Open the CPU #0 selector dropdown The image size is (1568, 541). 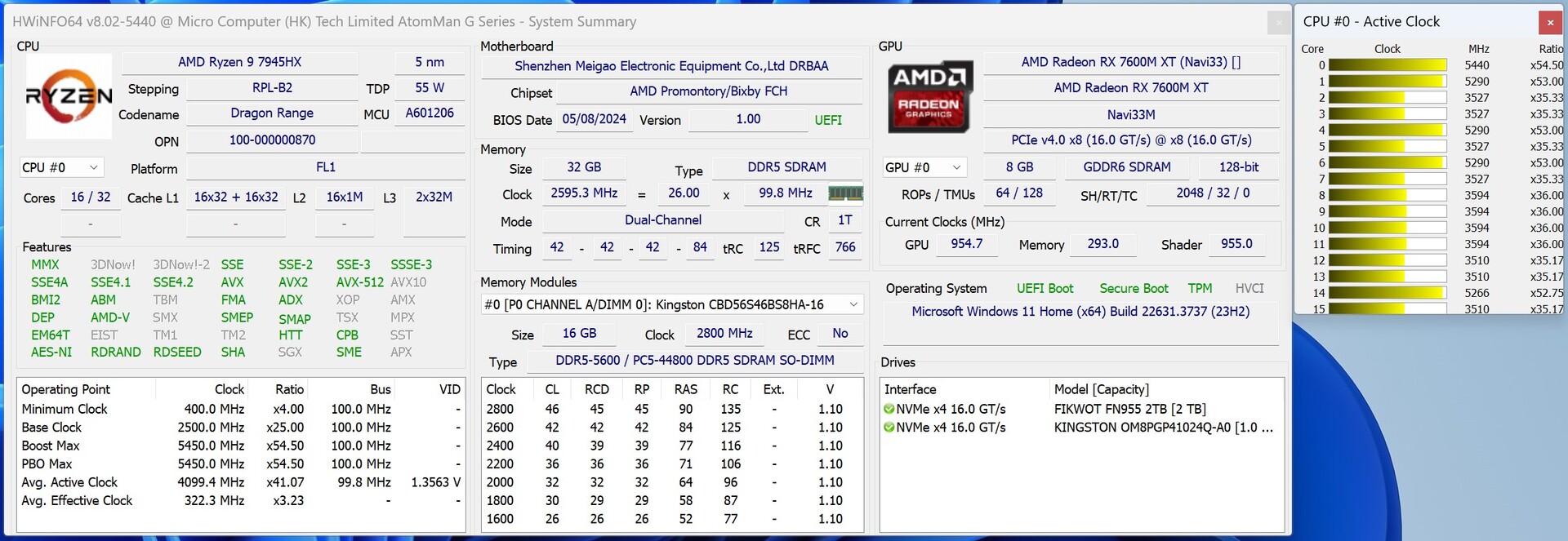tap(61, 167)
